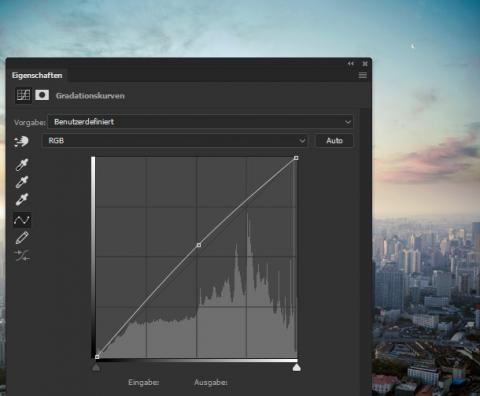The image size is (480, 396).
Task: Switch to the layer mask icon
Action: (x=42, y=95)
